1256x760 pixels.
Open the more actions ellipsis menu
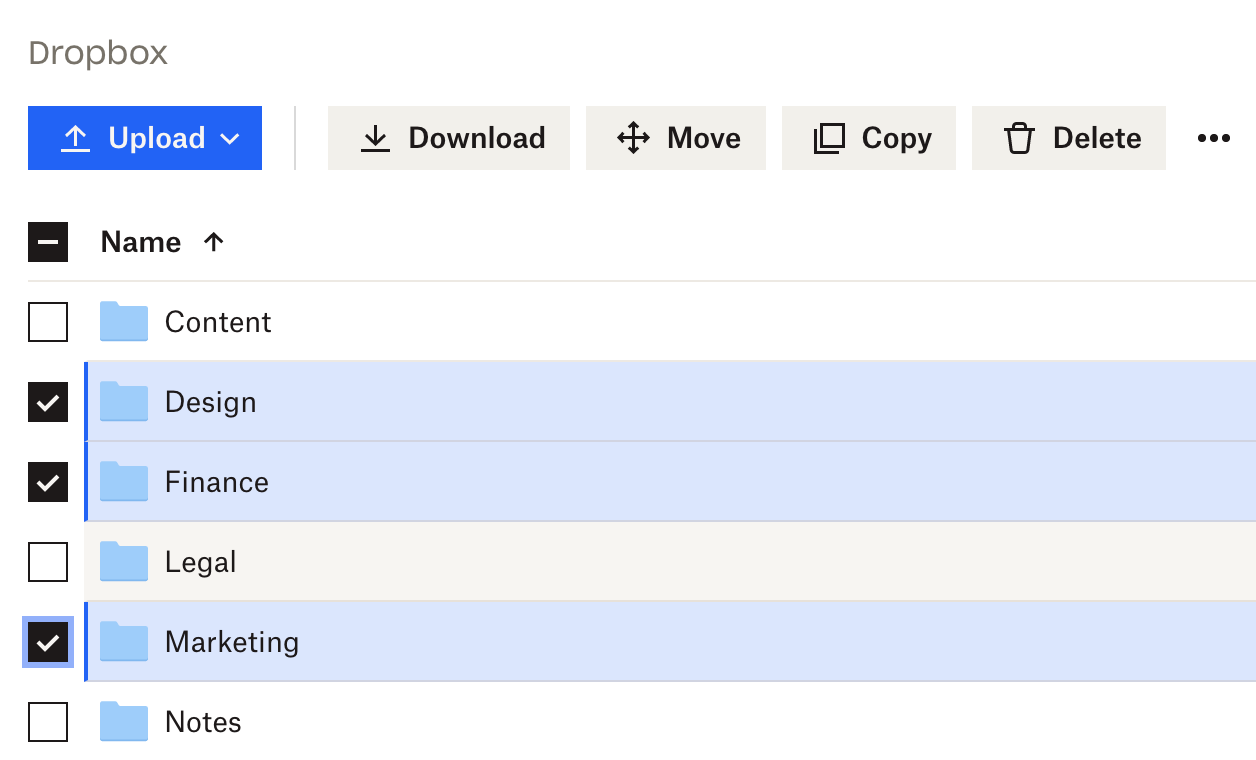point(1213,138)
